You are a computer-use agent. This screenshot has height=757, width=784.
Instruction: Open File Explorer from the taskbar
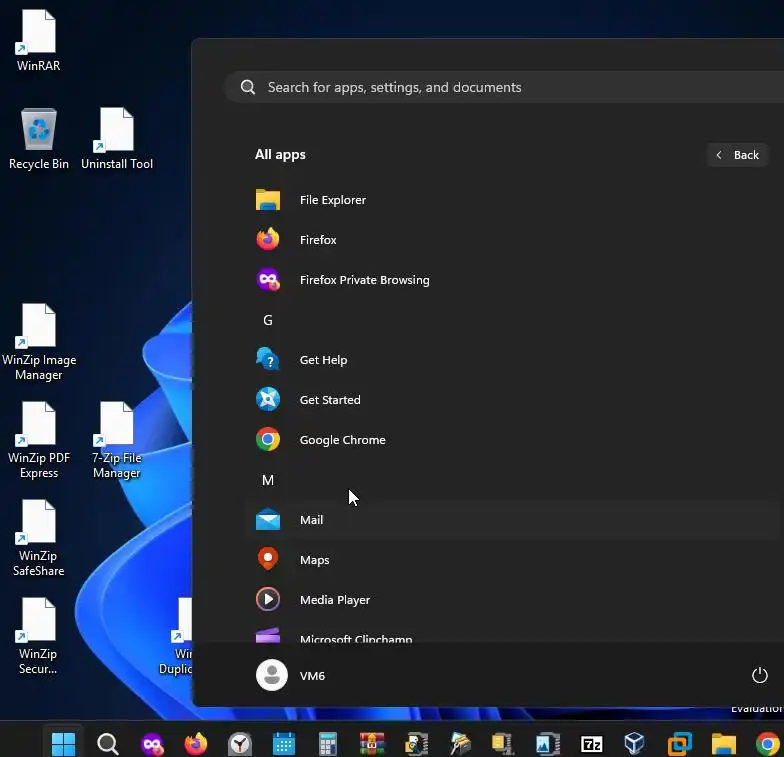(724, 744)
